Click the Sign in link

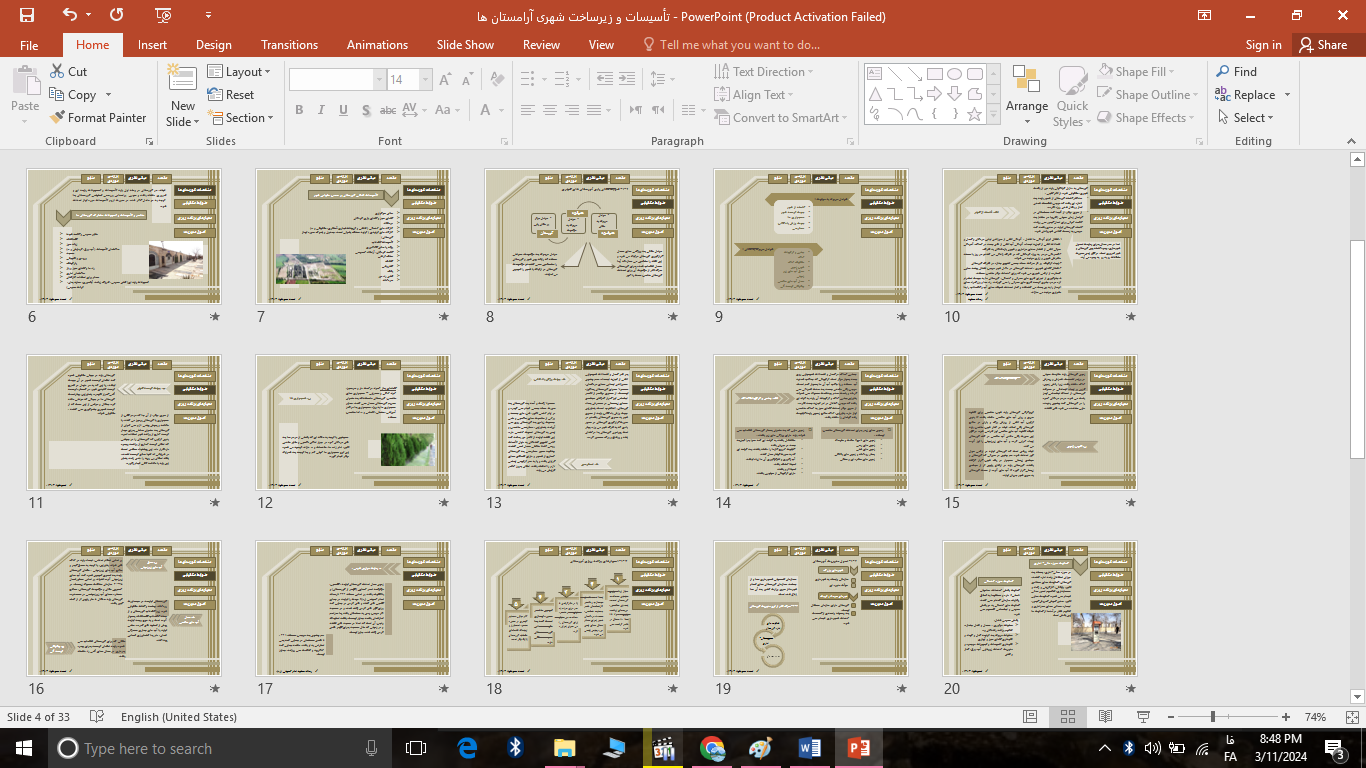click(x=1263, y=45)
